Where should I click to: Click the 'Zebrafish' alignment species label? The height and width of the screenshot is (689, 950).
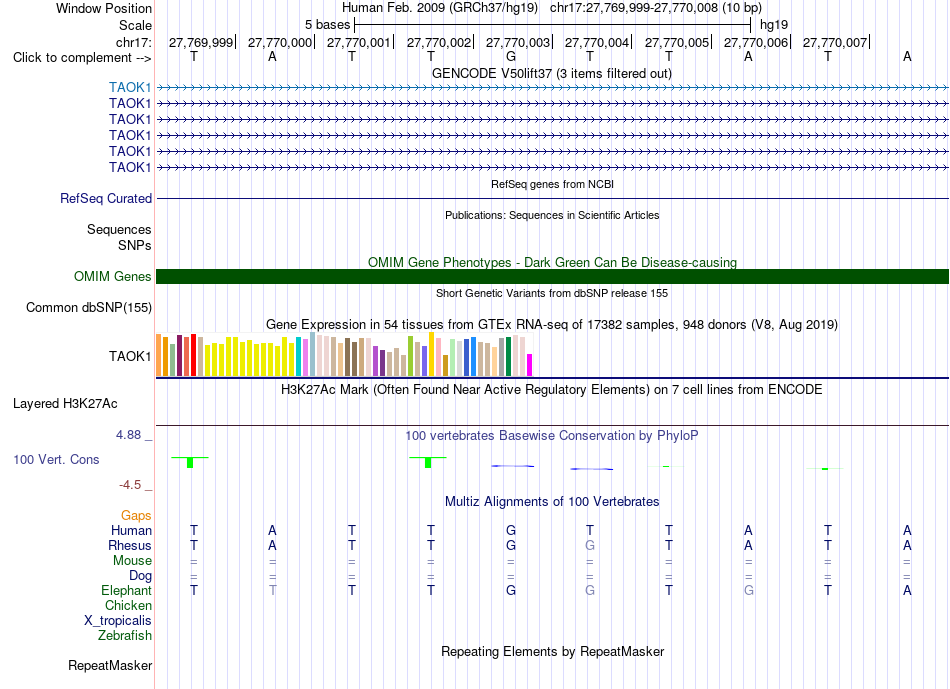pos(125,635)
